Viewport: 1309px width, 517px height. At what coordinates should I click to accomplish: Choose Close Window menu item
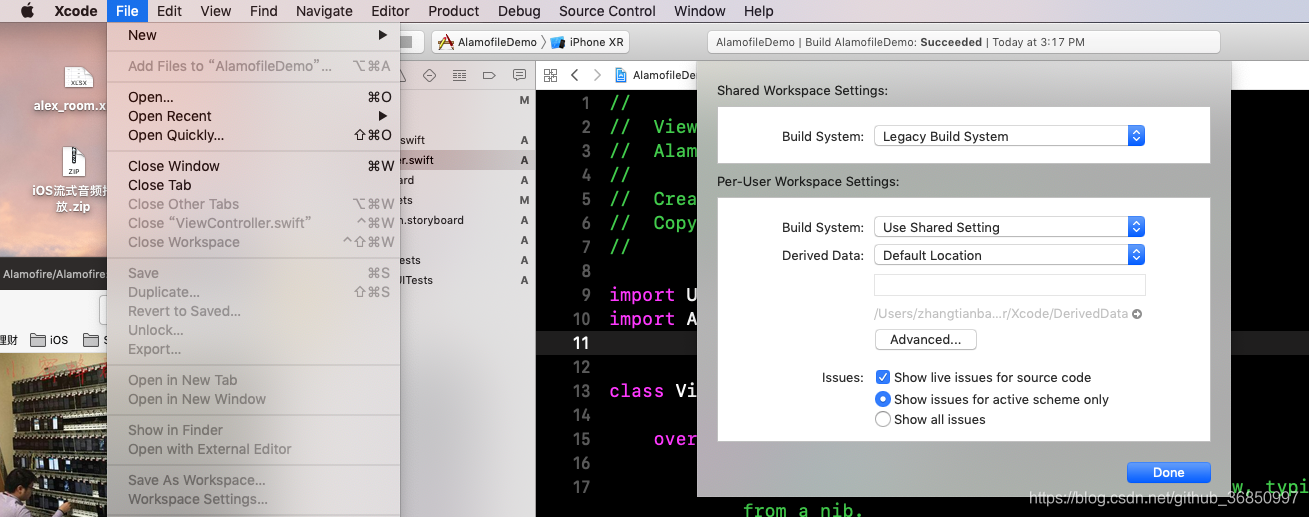coord(253,166)
